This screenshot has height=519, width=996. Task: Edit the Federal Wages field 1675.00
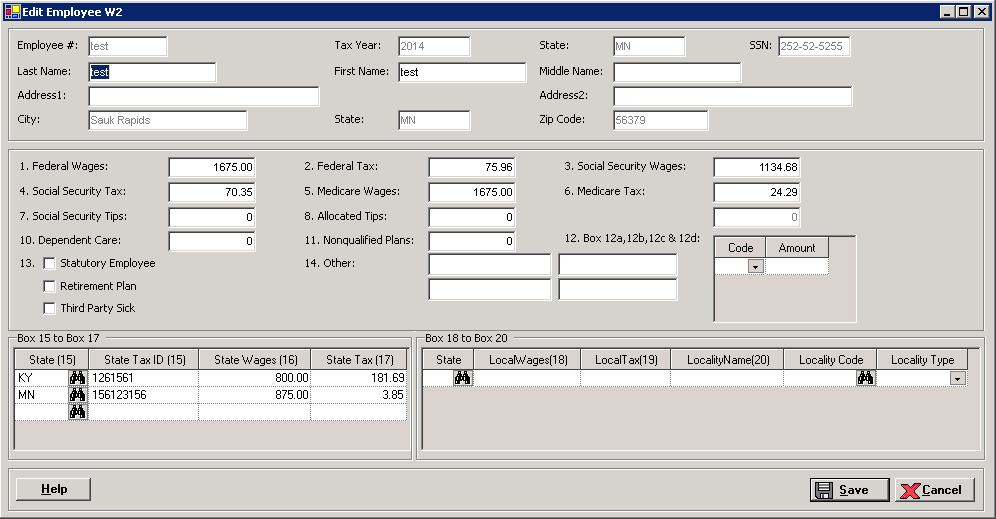click(x=212, y=167)
